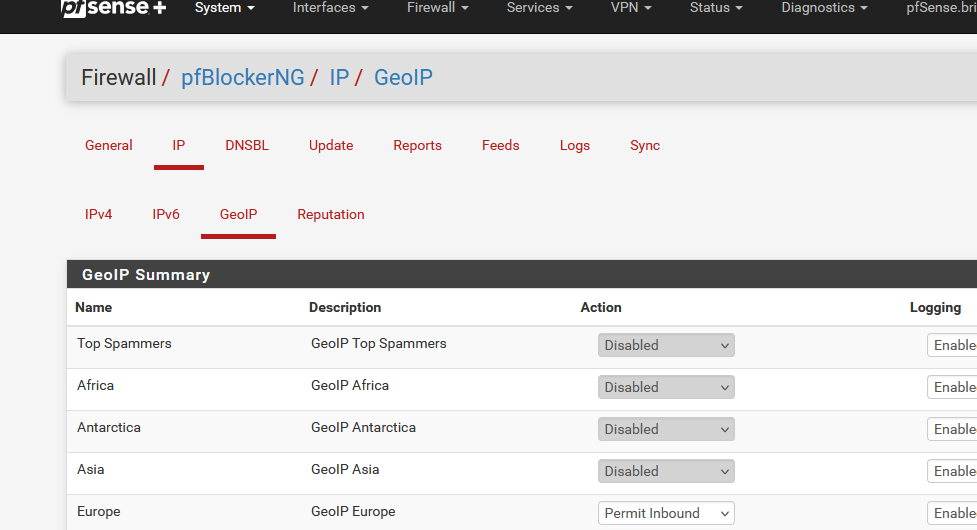Image resolution: width=977 pixels, height=530 pixels.
Task: Switch to the Logs tab
Action: click(574, 145)
